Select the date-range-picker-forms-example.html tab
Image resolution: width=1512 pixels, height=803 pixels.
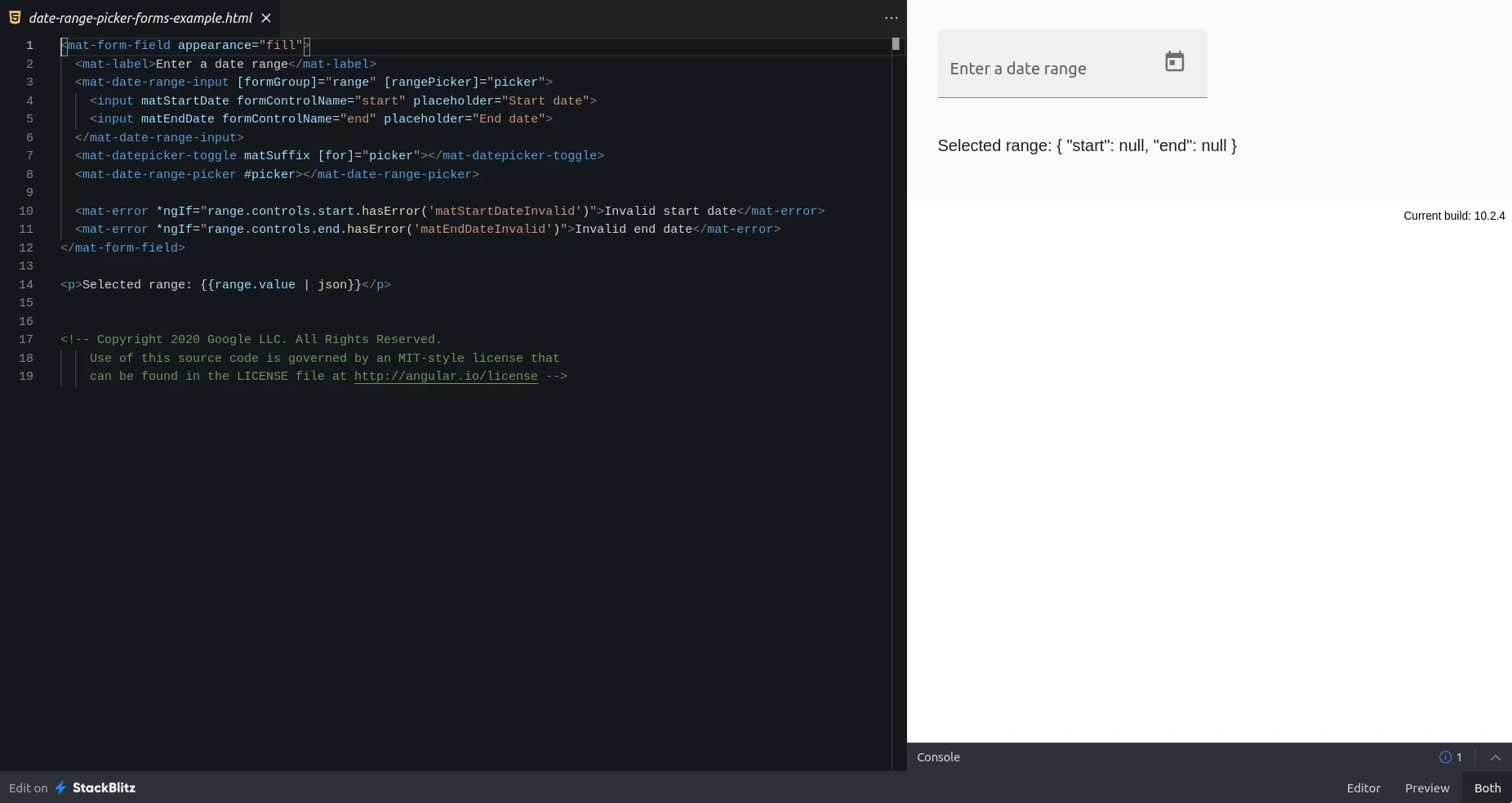(x=139, y=17)
